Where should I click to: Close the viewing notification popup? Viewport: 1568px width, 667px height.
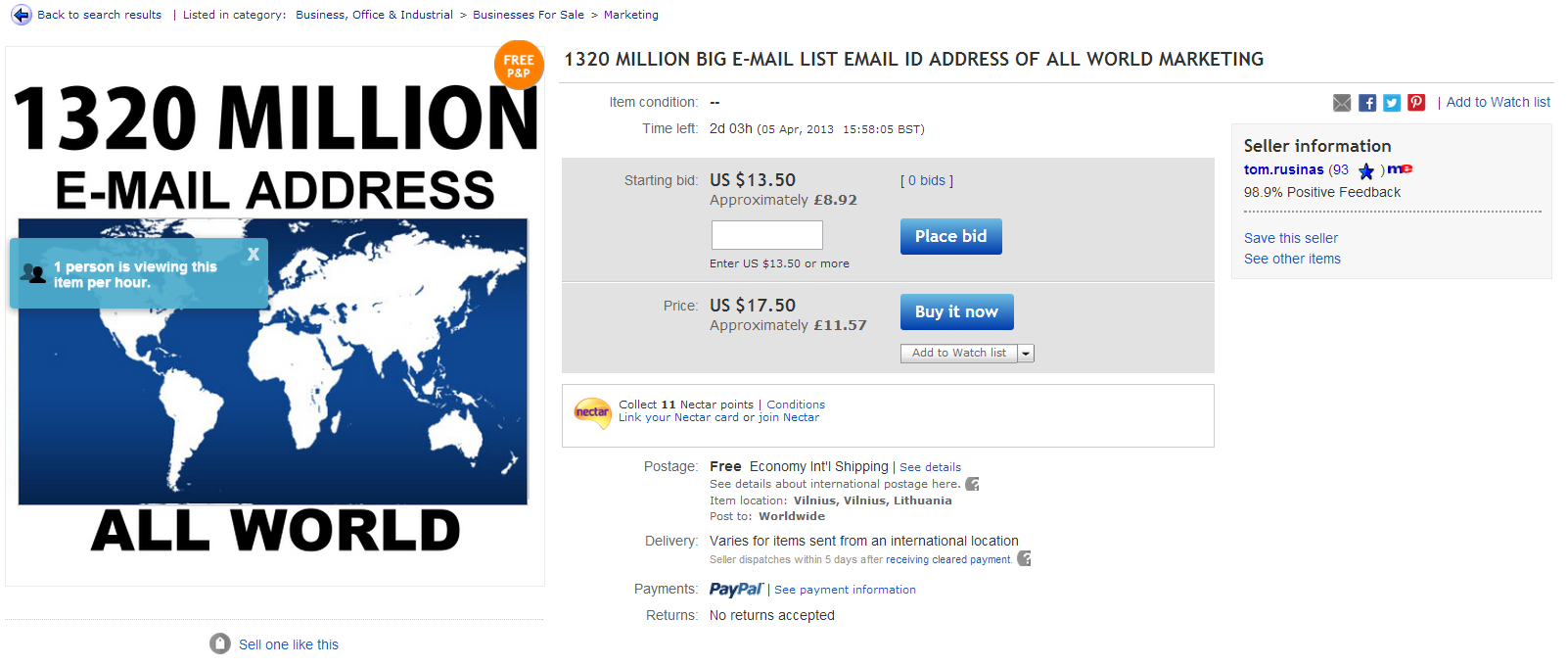pyautogui.click(x=254, y=254)
